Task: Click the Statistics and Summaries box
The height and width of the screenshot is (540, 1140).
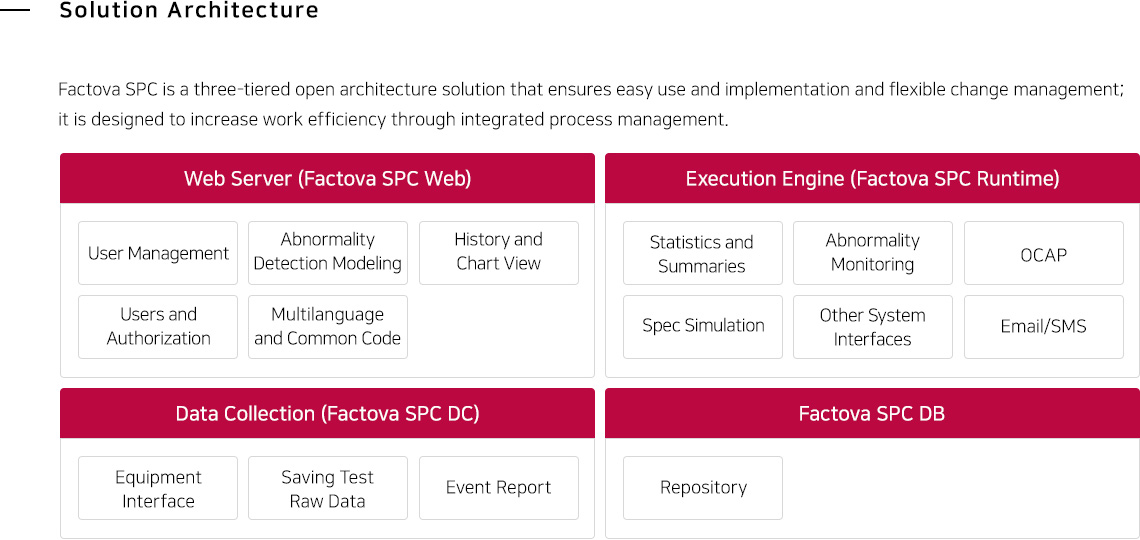Action: point(702,254)
